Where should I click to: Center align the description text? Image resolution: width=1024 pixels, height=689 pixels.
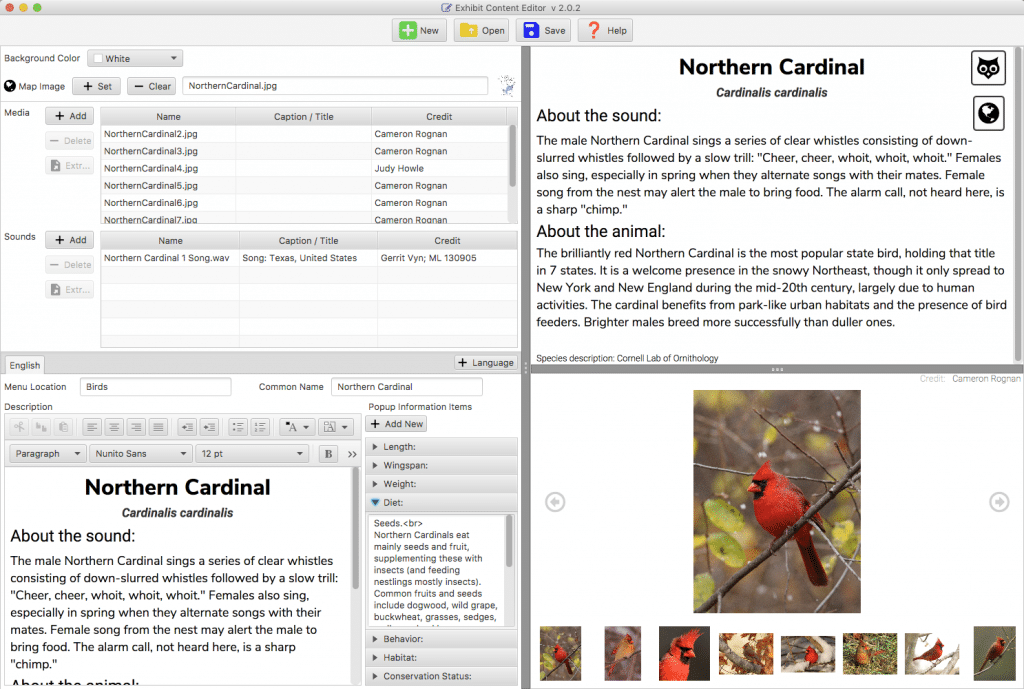pyautogui.click(x=114, y=427)
